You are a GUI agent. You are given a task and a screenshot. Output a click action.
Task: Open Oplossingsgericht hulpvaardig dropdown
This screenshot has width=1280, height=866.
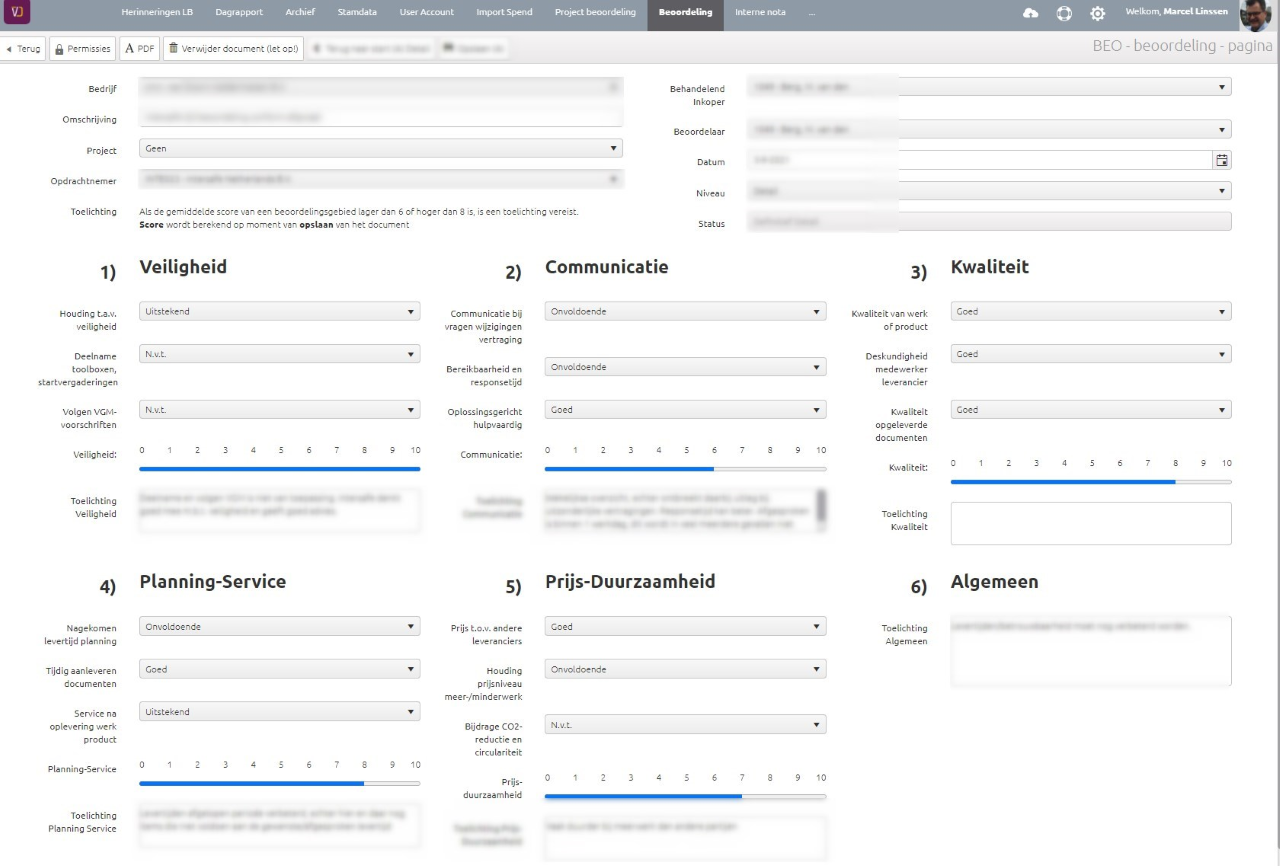[685, 409]
